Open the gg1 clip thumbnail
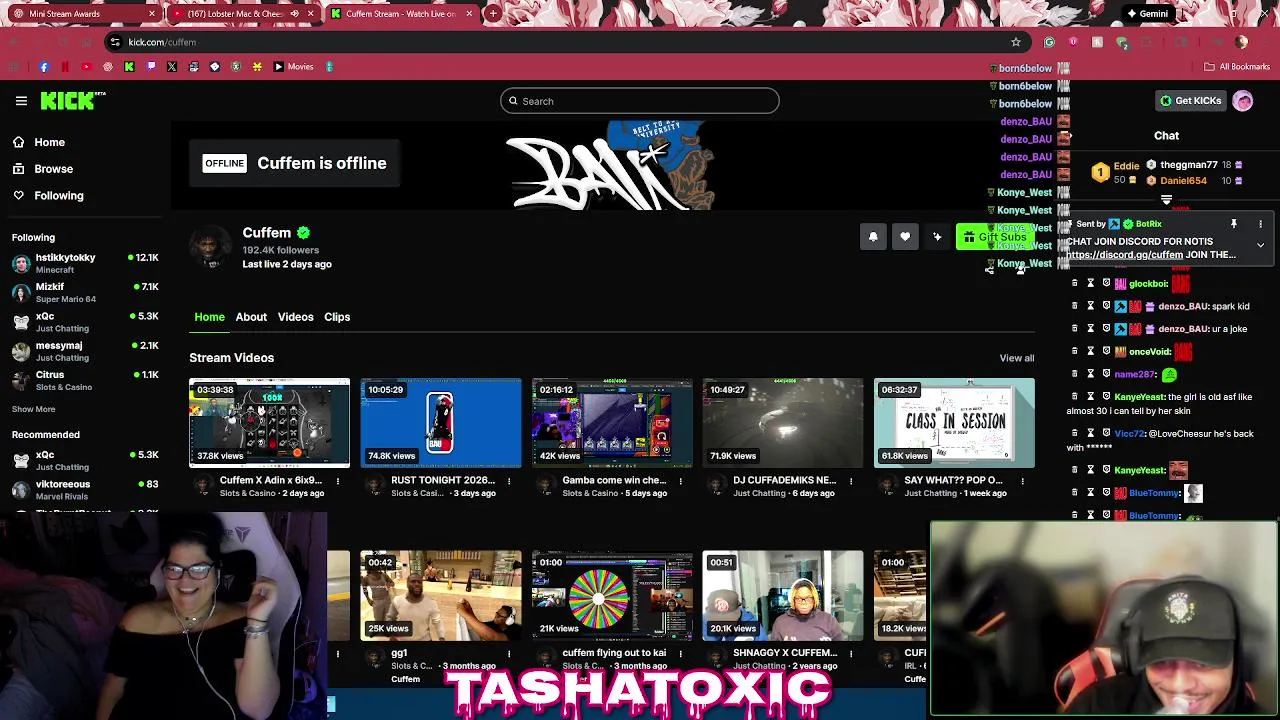 click(x=441, y=596)
